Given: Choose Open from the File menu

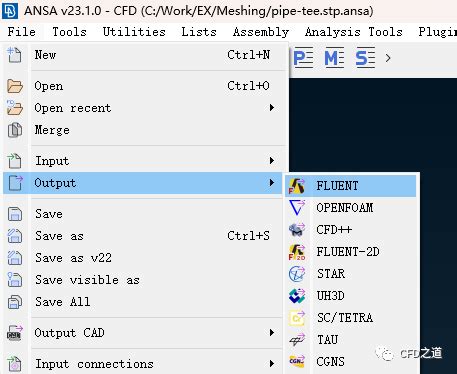Looking at the screenshot, I should coord(143,86).
